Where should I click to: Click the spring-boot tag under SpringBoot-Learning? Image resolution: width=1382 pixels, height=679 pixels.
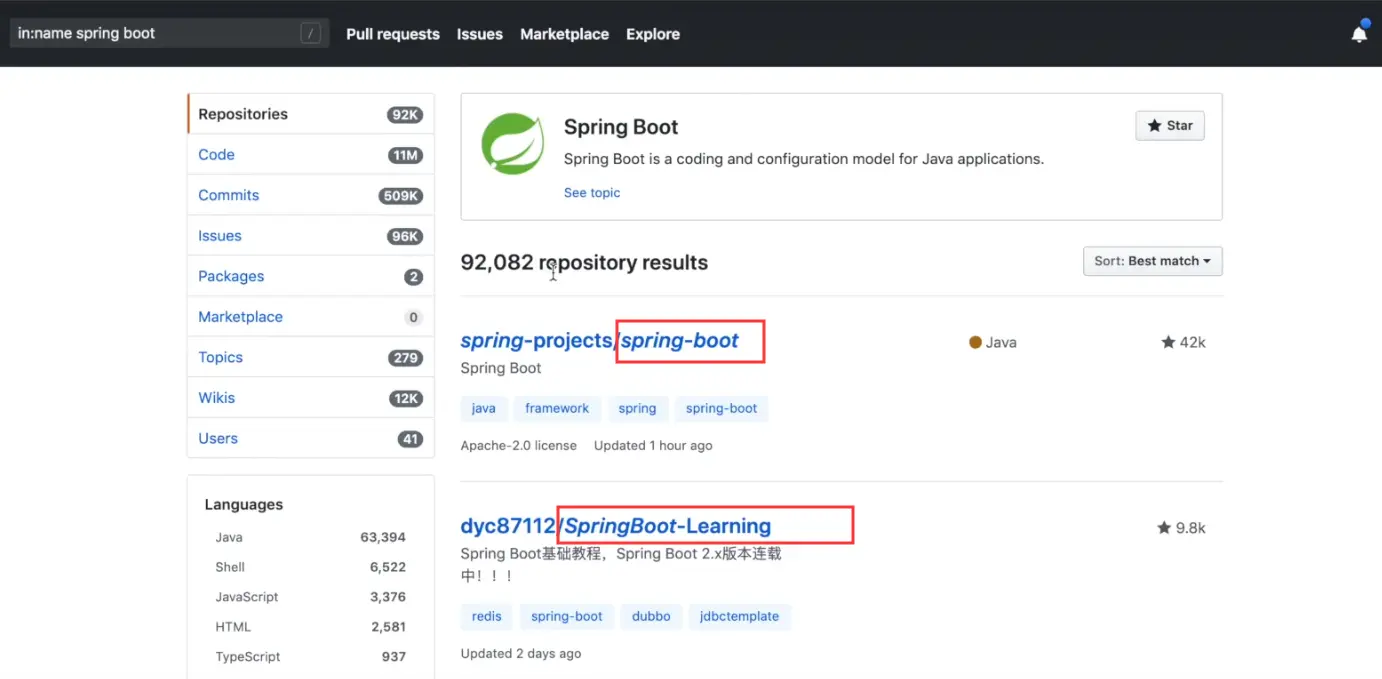tap(567, 616)
